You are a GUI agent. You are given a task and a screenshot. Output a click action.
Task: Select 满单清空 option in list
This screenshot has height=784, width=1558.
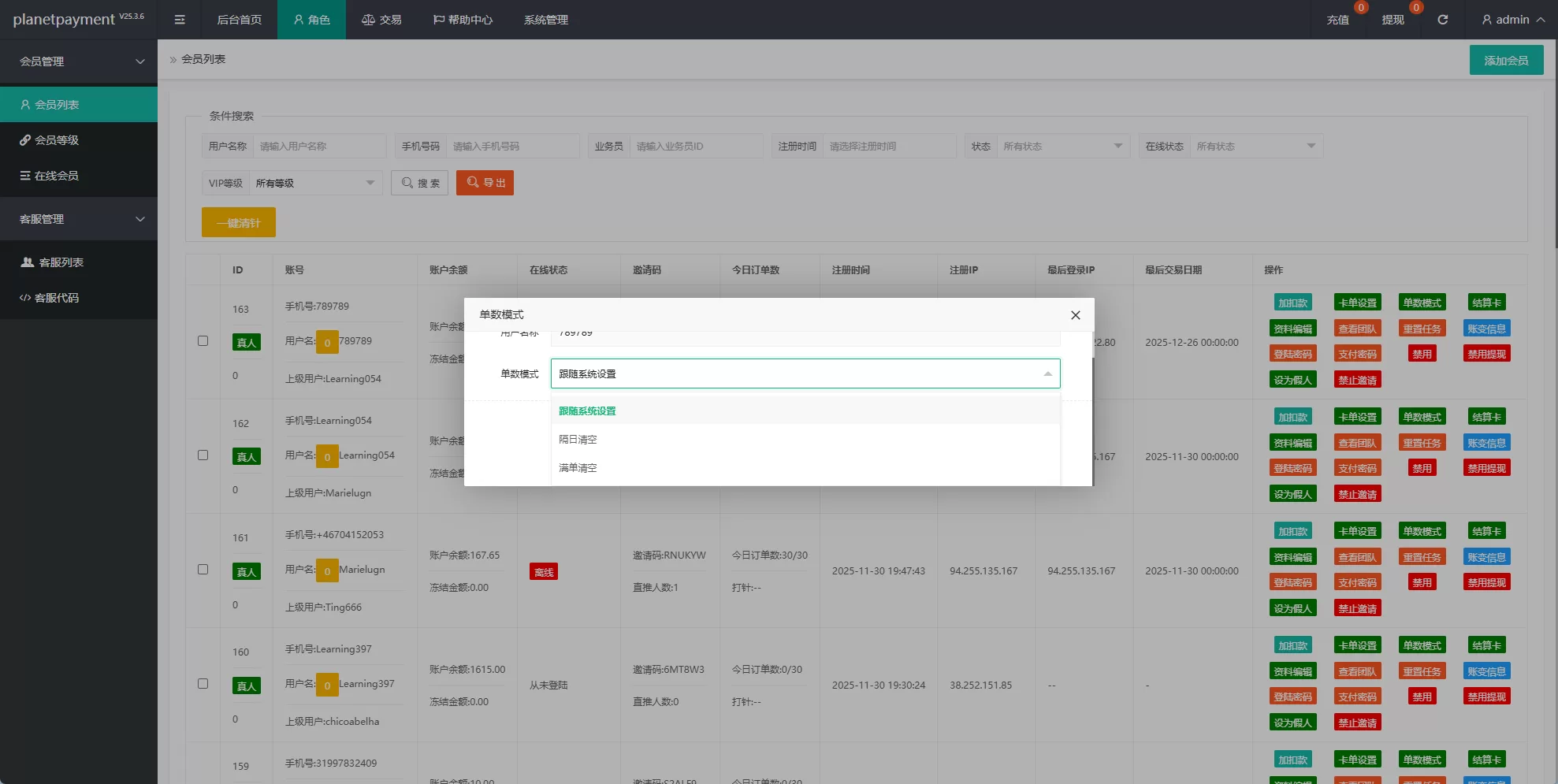(x=578, y=468)
